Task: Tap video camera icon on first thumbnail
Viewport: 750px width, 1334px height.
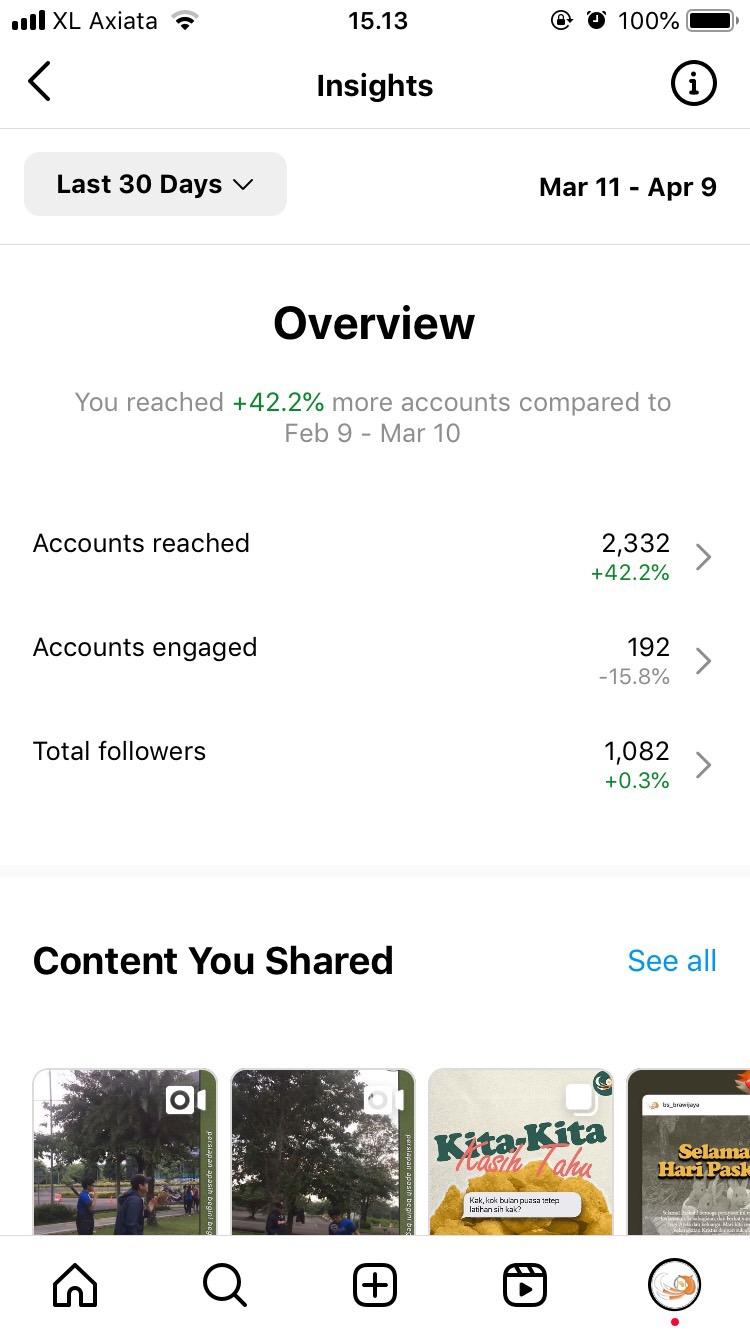Action: pyautogui.click(x=186, y=1100)
